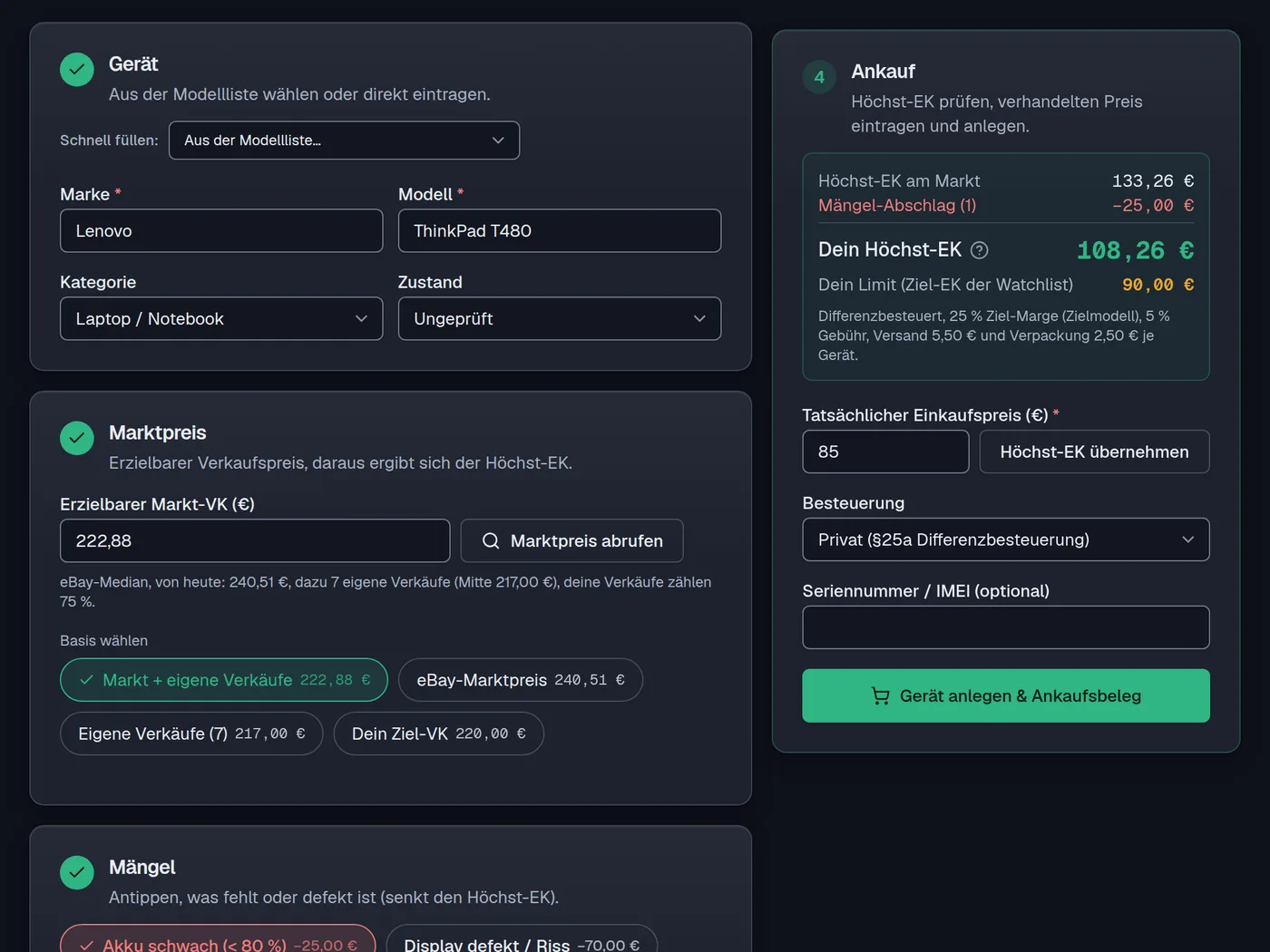Click the help icon beside Dein Höchst-EK
Screen dimensions: 1270x952
pyautogui.click(x=979, y=250)
